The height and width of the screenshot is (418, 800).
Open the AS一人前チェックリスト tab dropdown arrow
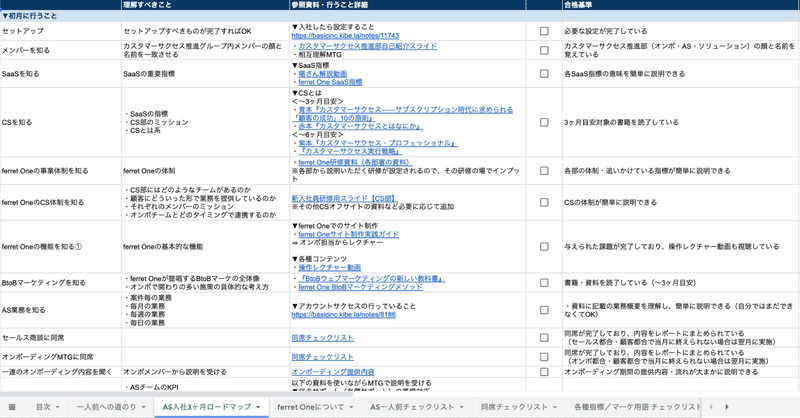tap(461, 407)
